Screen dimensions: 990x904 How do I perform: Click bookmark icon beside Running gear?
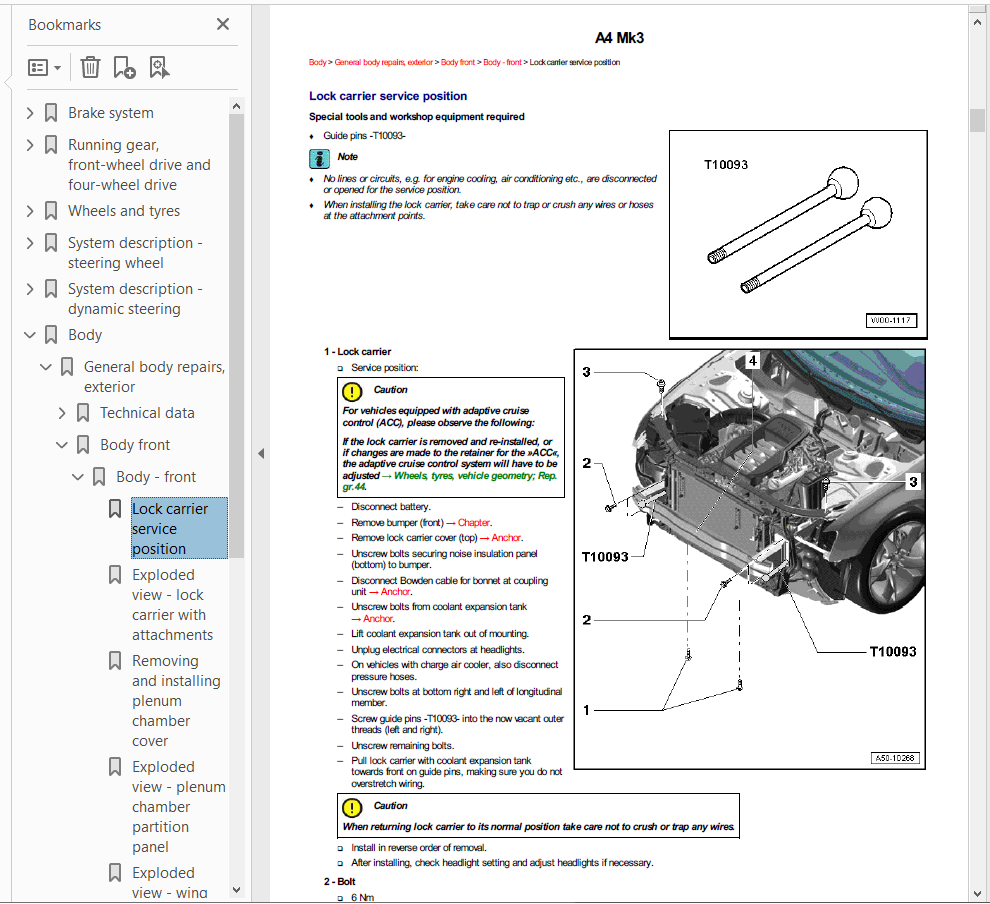51,145
